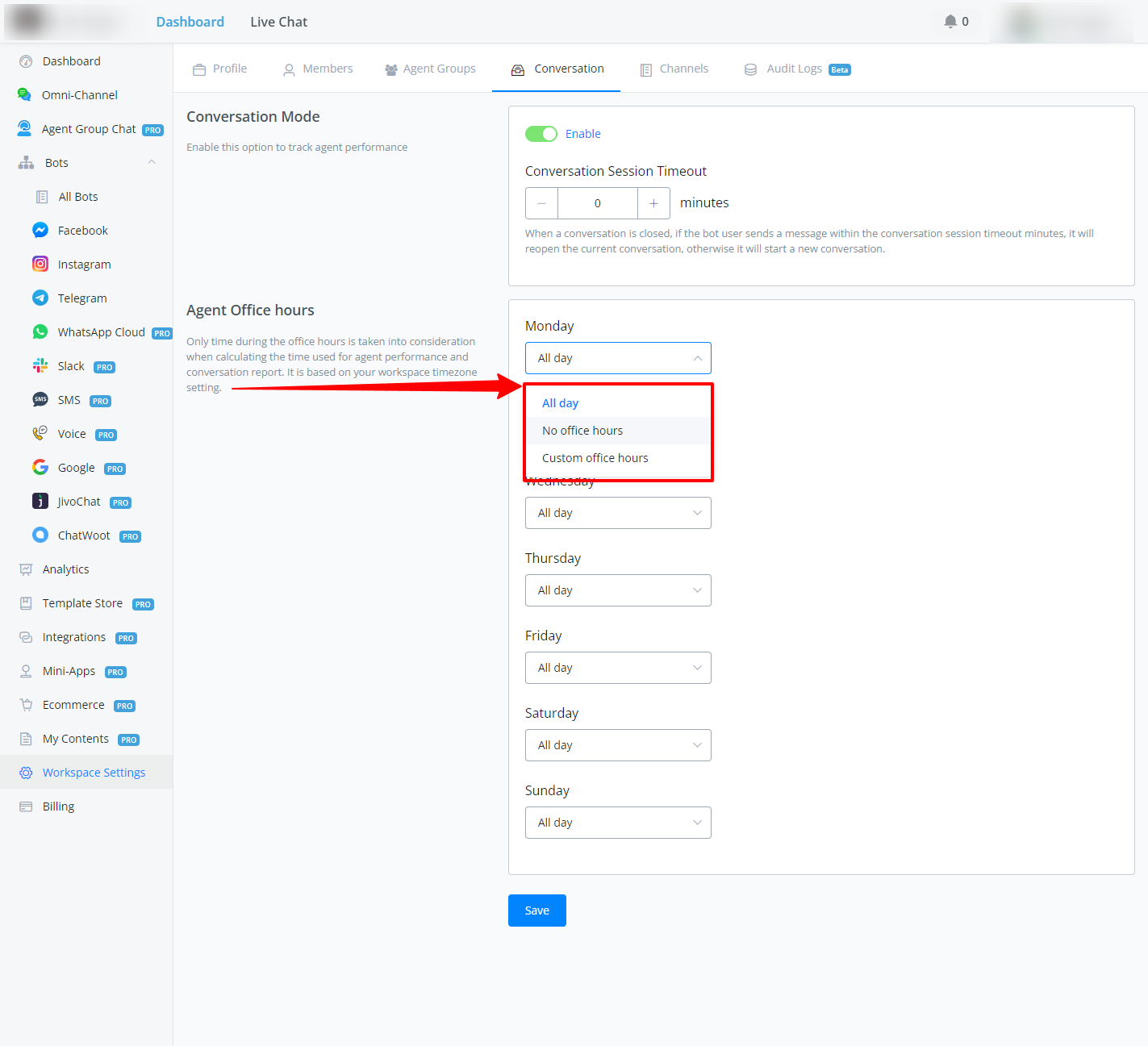The width and height of the screenshot is (1148, 1046).
Task: Click the Save button
Action: point(537,911)
